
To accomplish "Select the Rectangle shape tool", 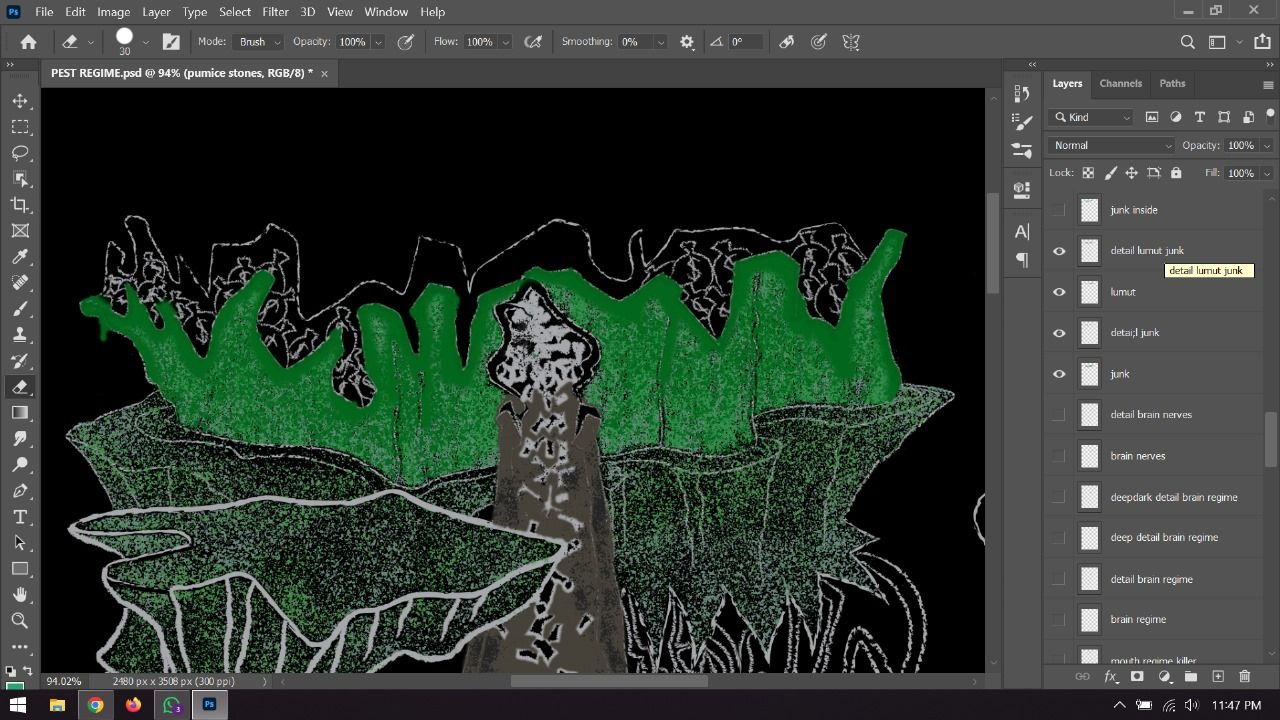I will pos(19,569).
